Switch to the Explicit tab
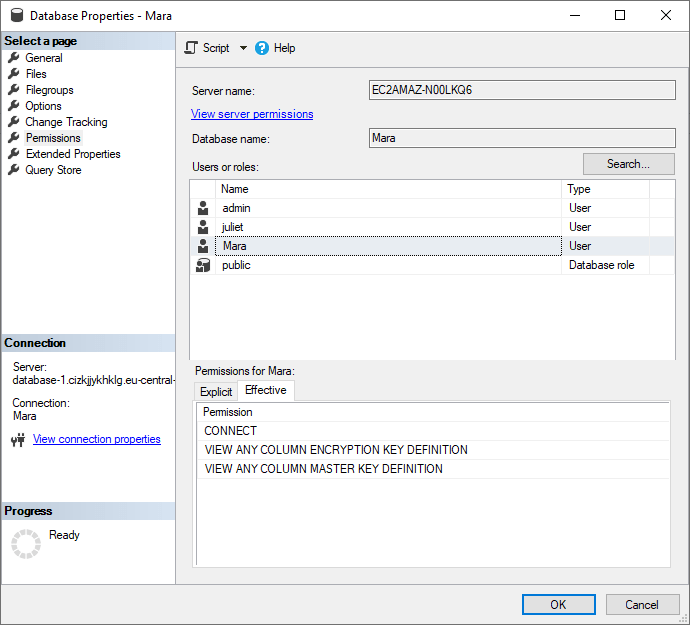This screenshot has height=625, width=690. pyautogui.click(x=216, y=392)
